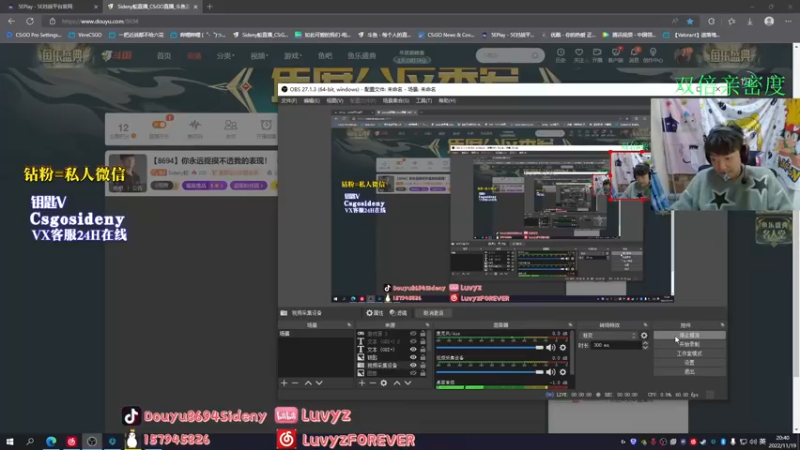Click 停止推流 stop streaming button

click(689, 335)
